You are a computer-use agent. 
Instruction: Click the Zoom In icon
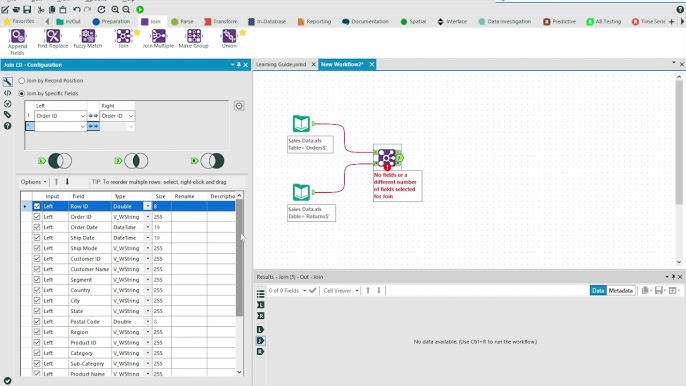pos(115,9)
